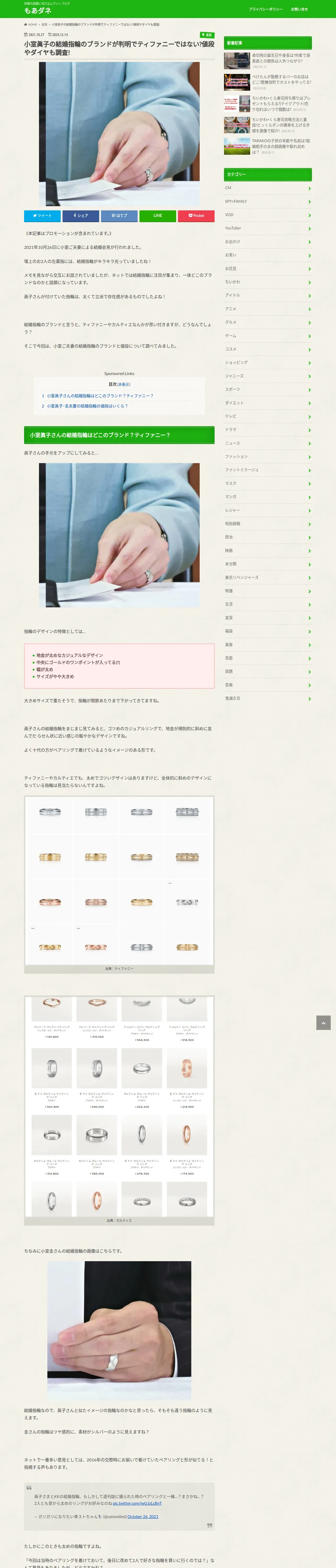The height and width of the screenshot is (1568, 336).
Task: Click the green 皇室 category tag
Action: [x=207, y=35]
